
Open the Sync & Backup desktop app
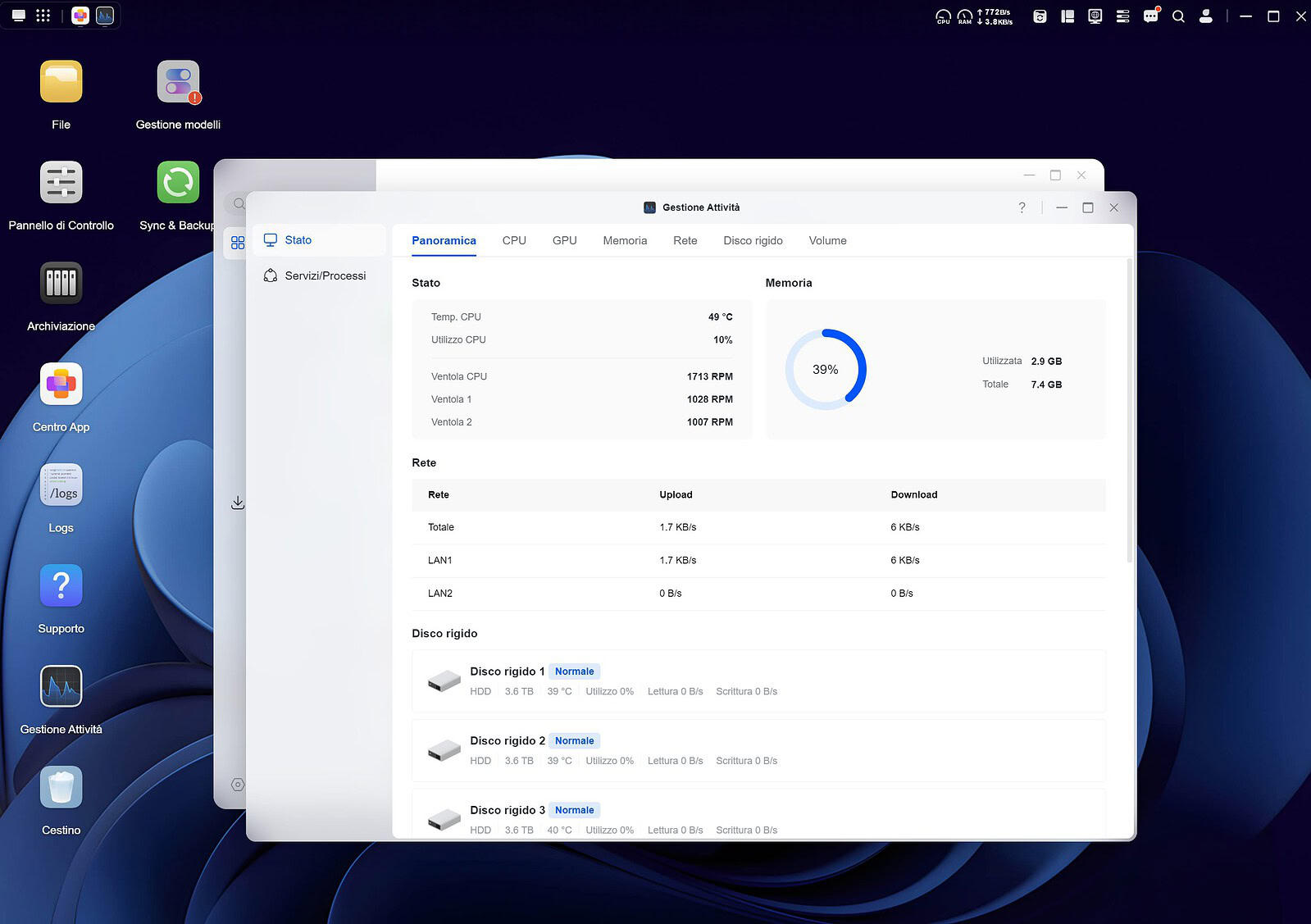pos(178,182)
